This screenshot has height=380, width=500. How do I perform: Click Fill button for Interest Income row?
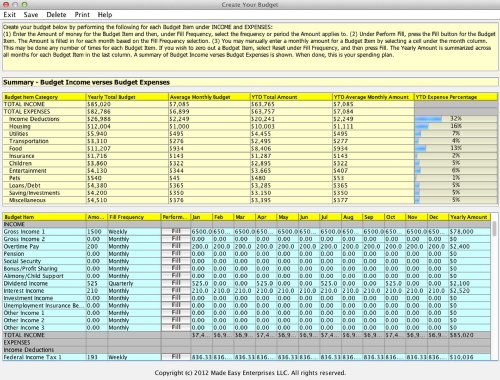pos(176,291)
